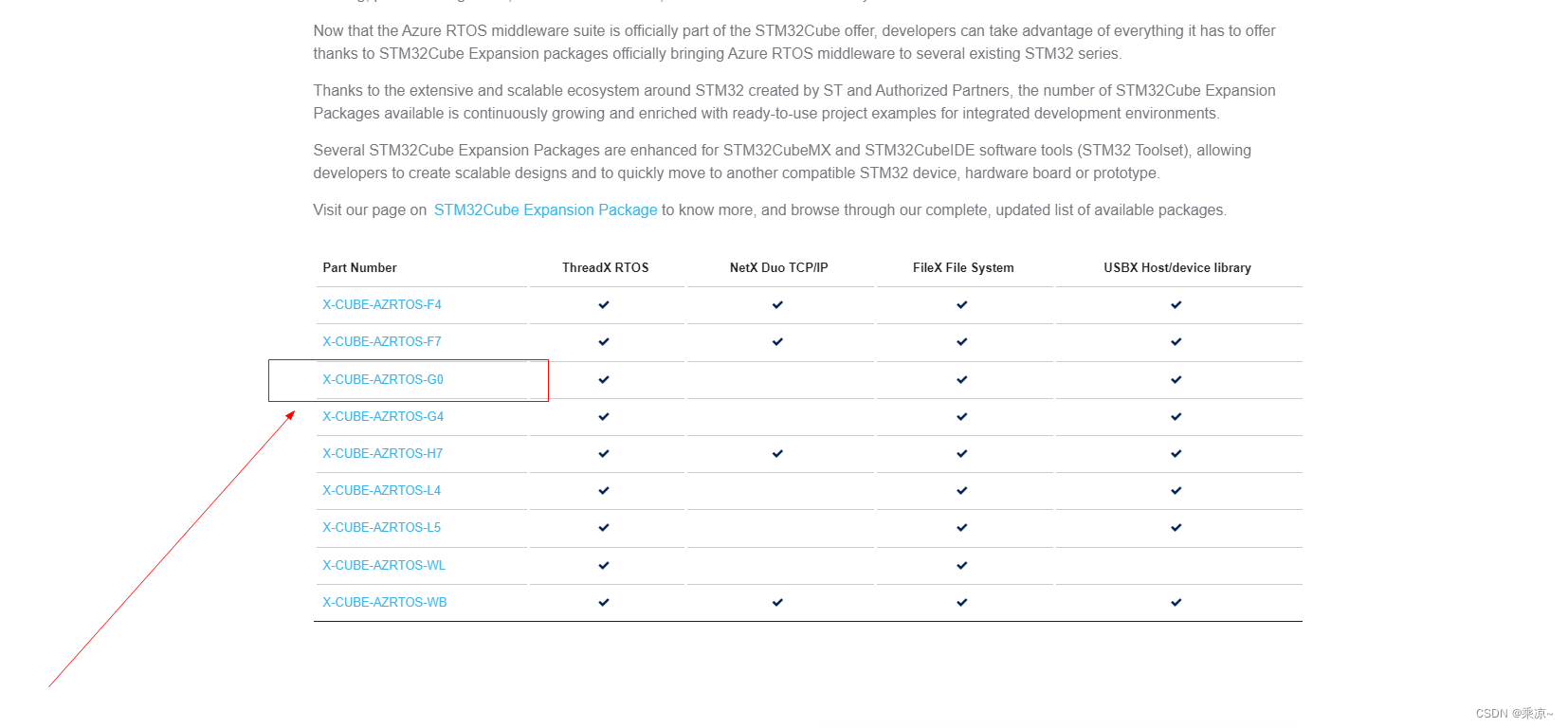Click paragraph starting 'Several STM32Cube Expansion Packages'
This screenshot has width=1568, height=728.
(782, 161)
